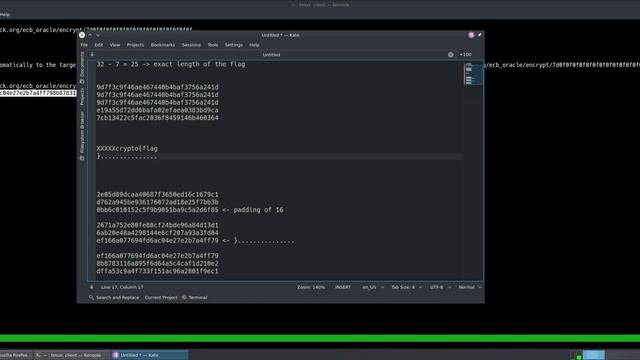Click the line '7cb13422c5fac2036f8459146b460364'

[x=158, y=118]
